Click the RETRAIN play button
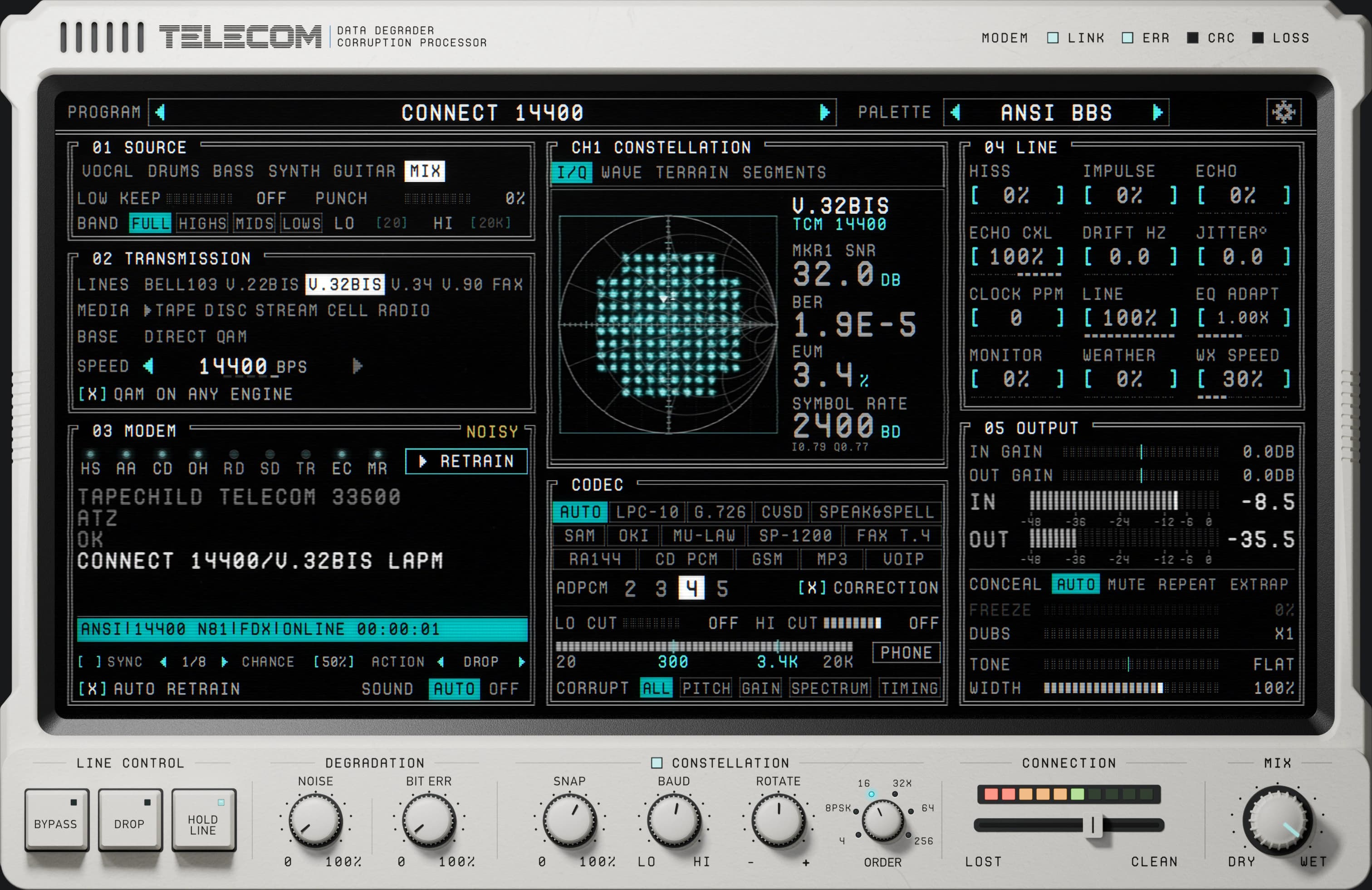 pos(466,461)
